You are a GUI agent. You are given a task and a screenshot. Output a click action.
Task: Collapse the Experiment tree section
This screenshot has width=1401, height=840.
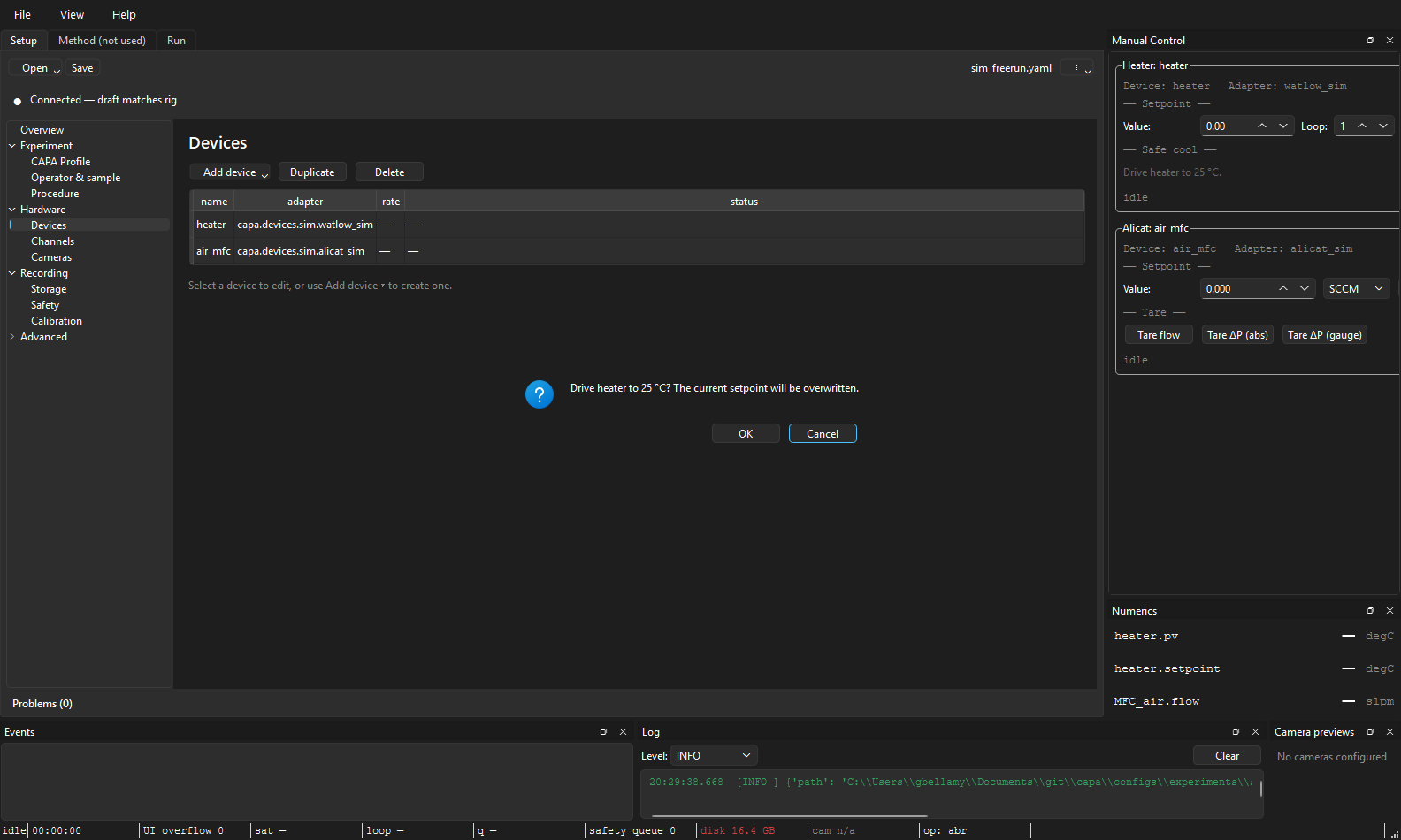pyautogui.click(x=12, y=146)
